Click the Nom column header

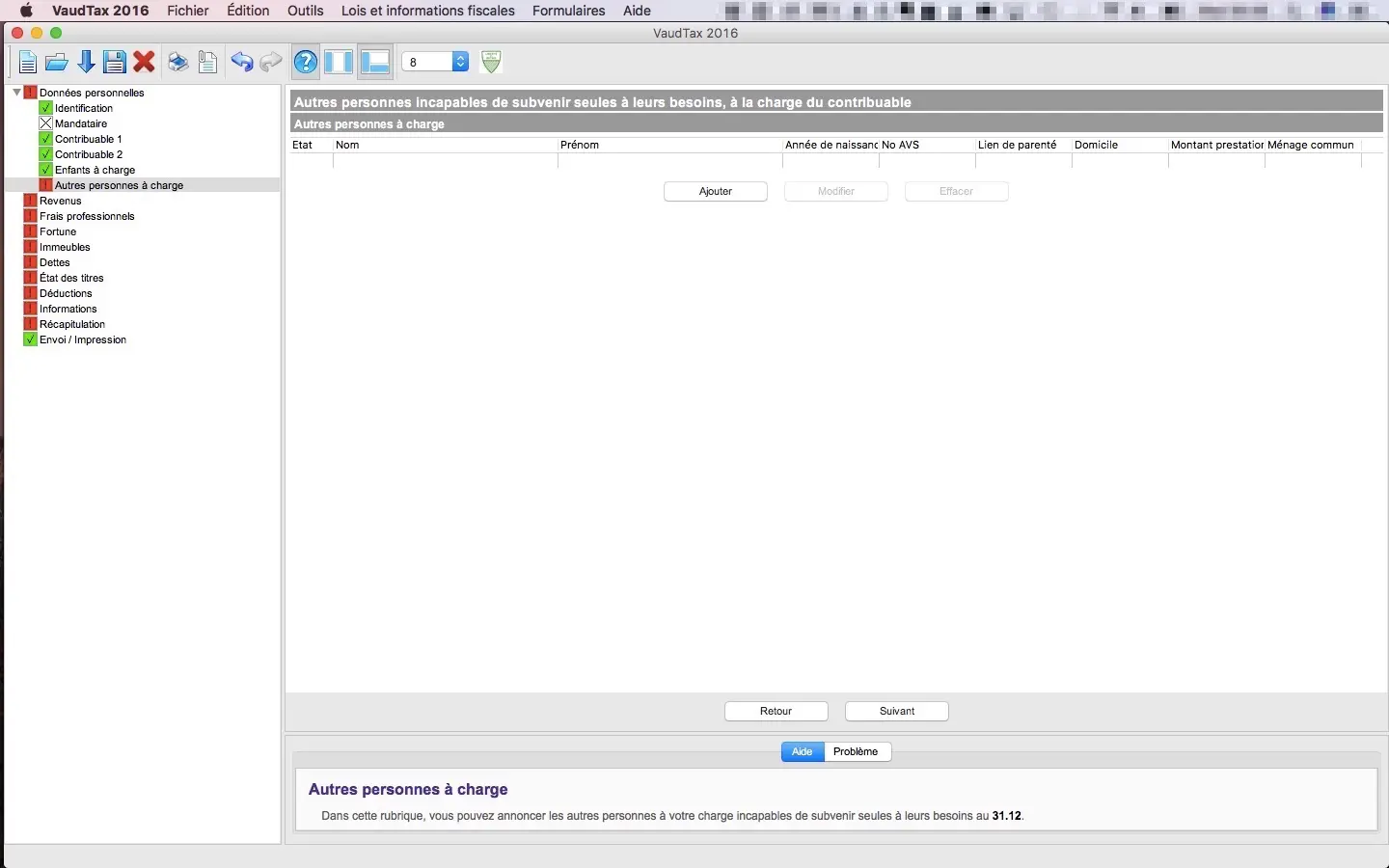pos(445,145)
